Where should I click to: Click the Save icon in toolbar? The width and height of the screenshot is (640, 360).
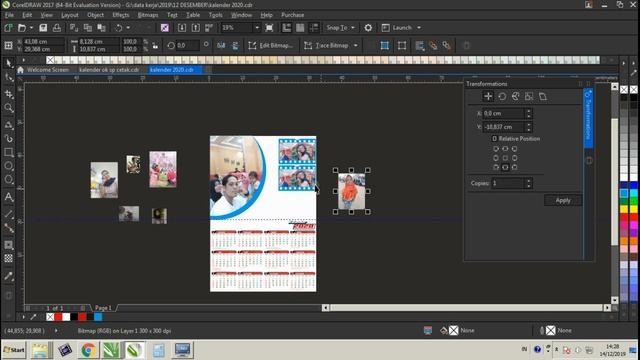click(43, 28)
